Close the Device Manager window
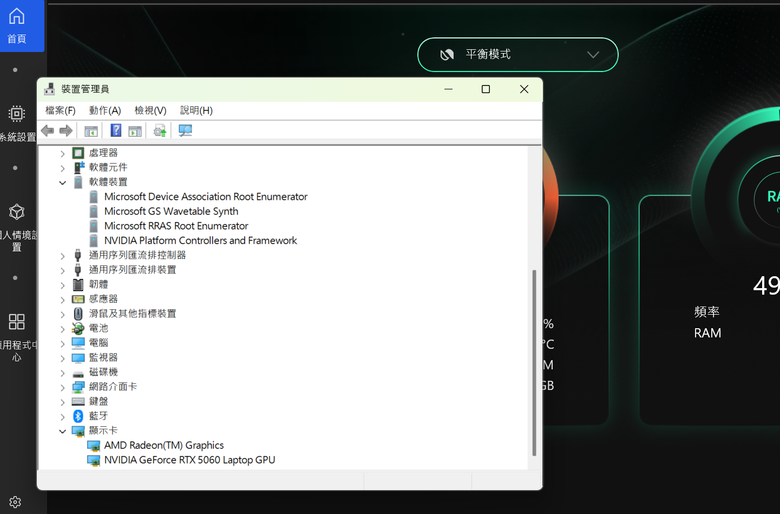Image resolution: width=780 pixels, height=514 pixels. 524,89
